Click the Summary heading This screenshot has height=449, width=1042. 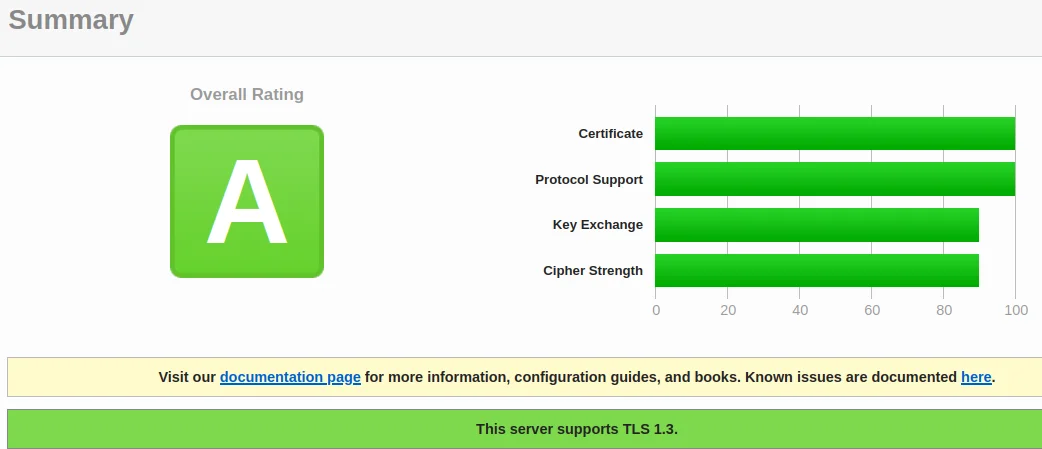point(71,20)
